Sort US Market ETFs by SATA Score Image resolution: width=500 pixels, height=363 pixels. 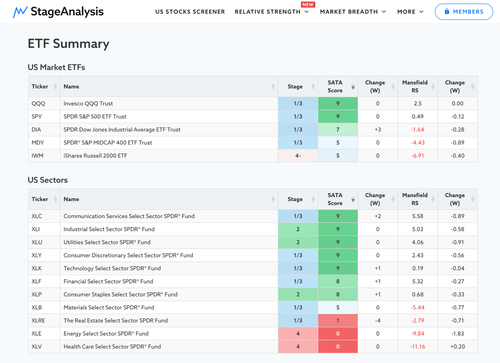(338, 87)
